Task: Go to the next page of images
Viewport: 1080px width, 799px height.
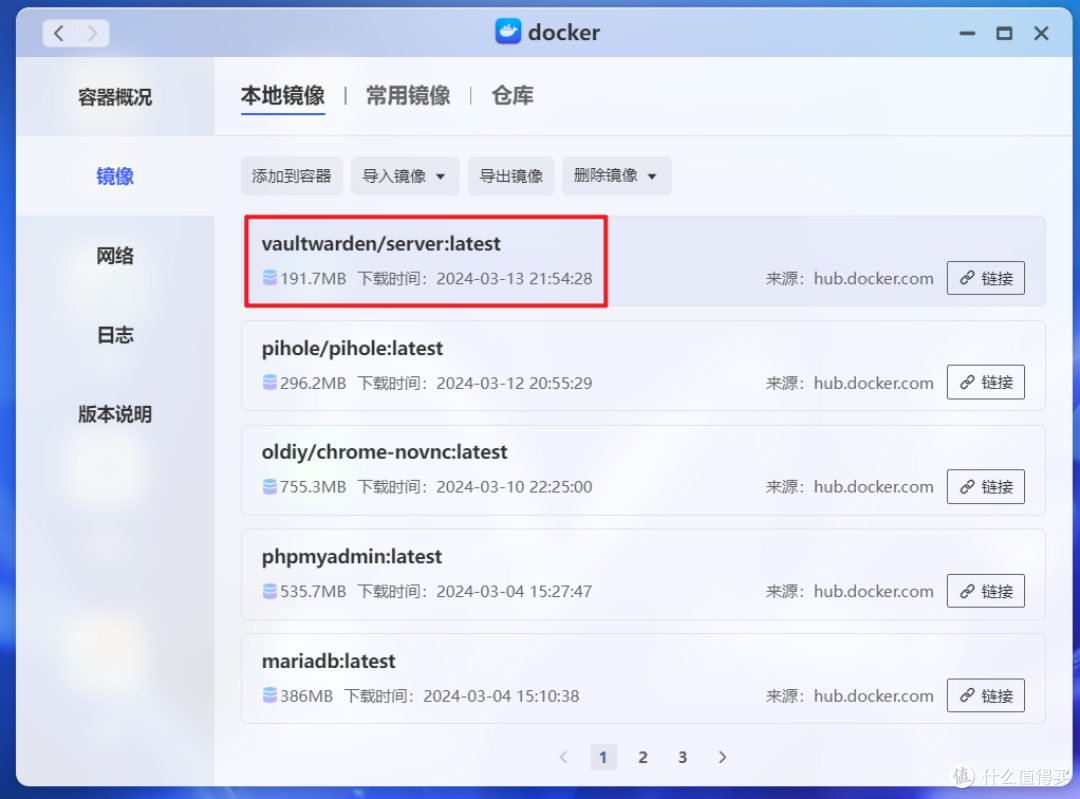Action: [723, 758]
